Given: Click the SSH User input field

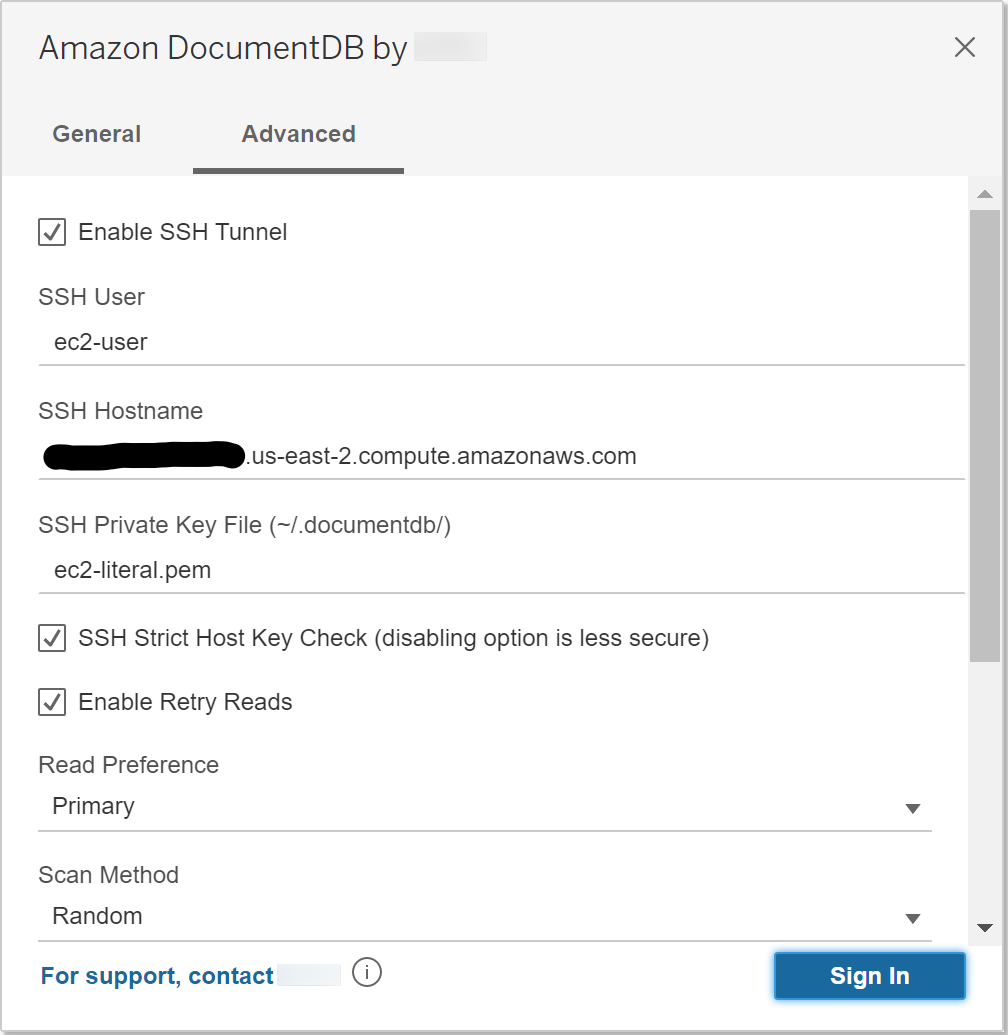Looking at the screenshot, I should click(500, 342).
